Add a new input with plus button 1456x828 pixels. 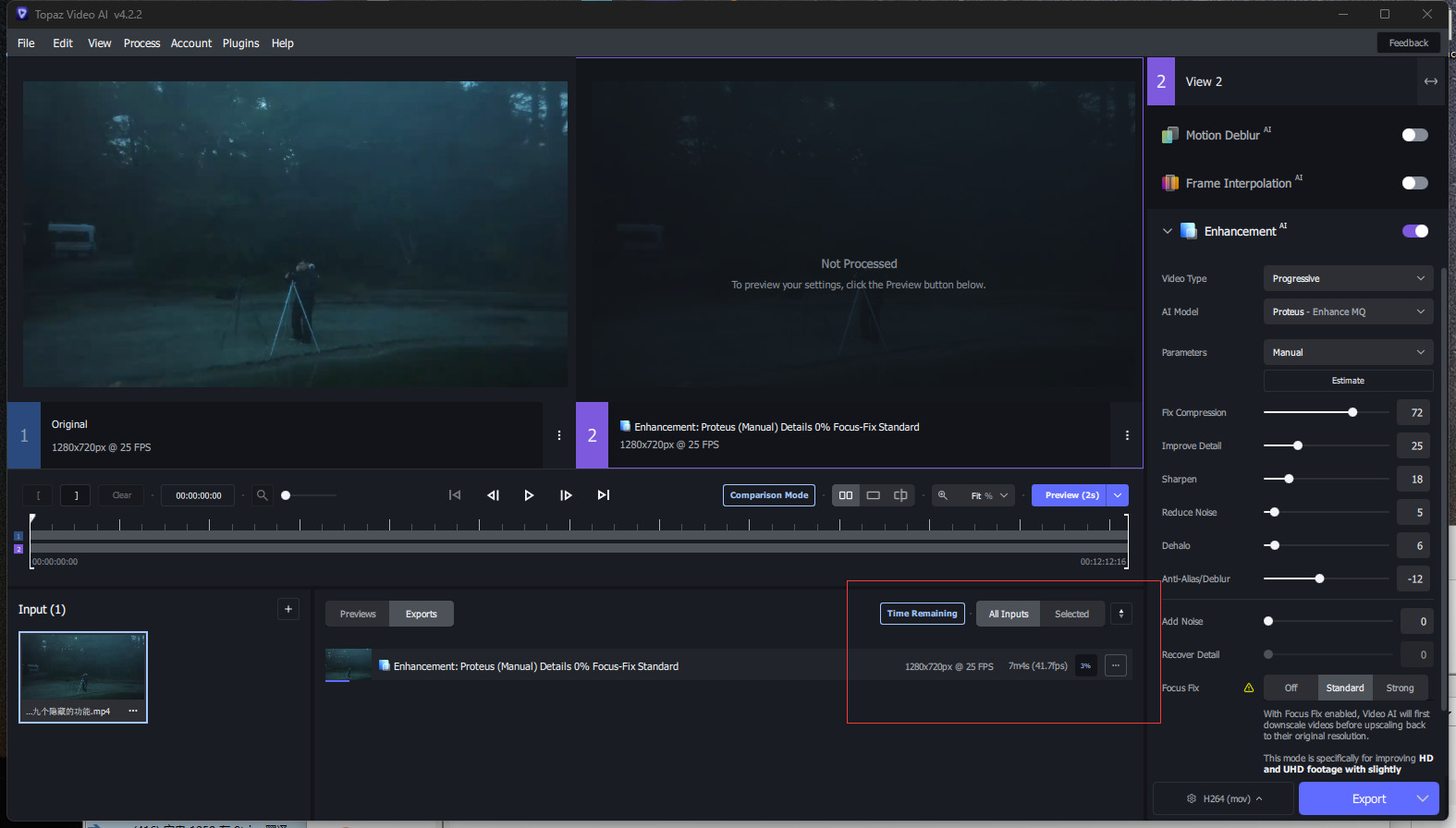pos(288,609)
